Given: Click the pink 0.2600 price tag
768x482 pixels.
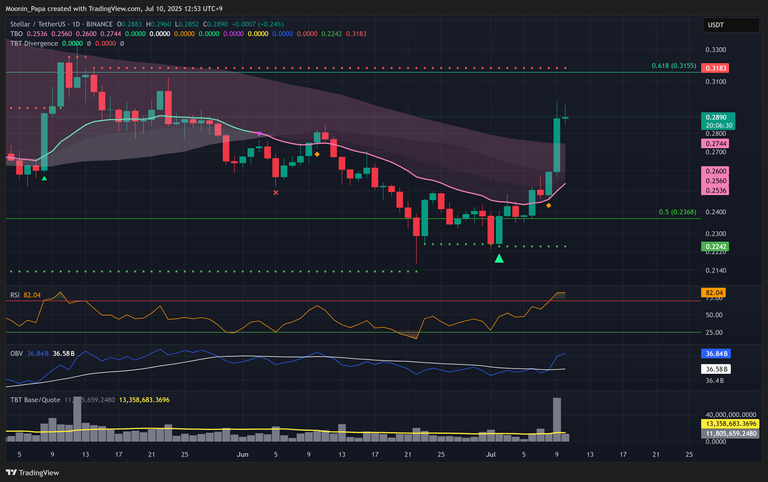Looking at the screenshot, I should click(715, 171).
